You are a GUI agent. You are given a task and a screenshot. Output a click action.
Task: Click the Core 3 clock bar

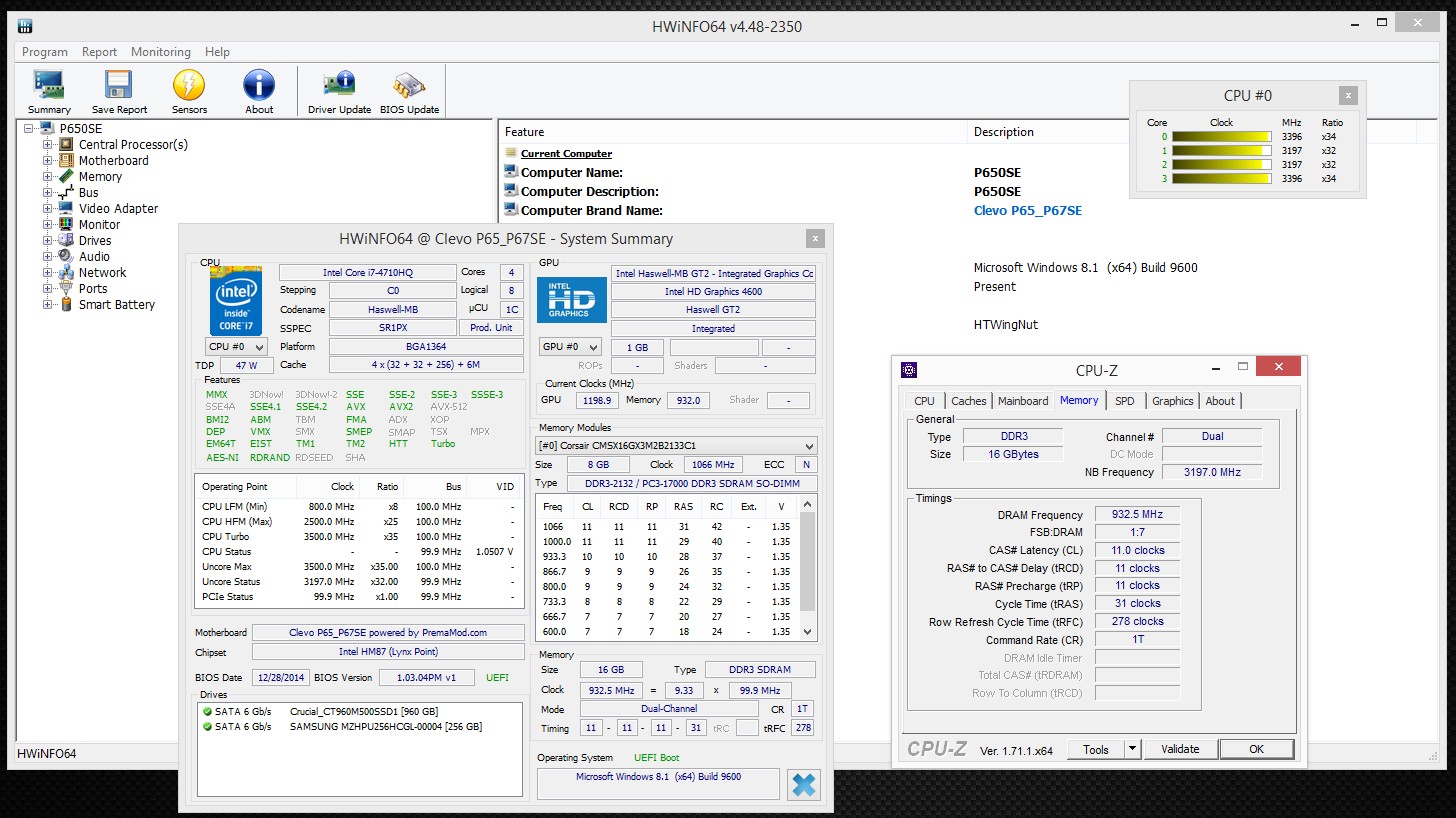pyautogui.click(x=1222, y=179)
